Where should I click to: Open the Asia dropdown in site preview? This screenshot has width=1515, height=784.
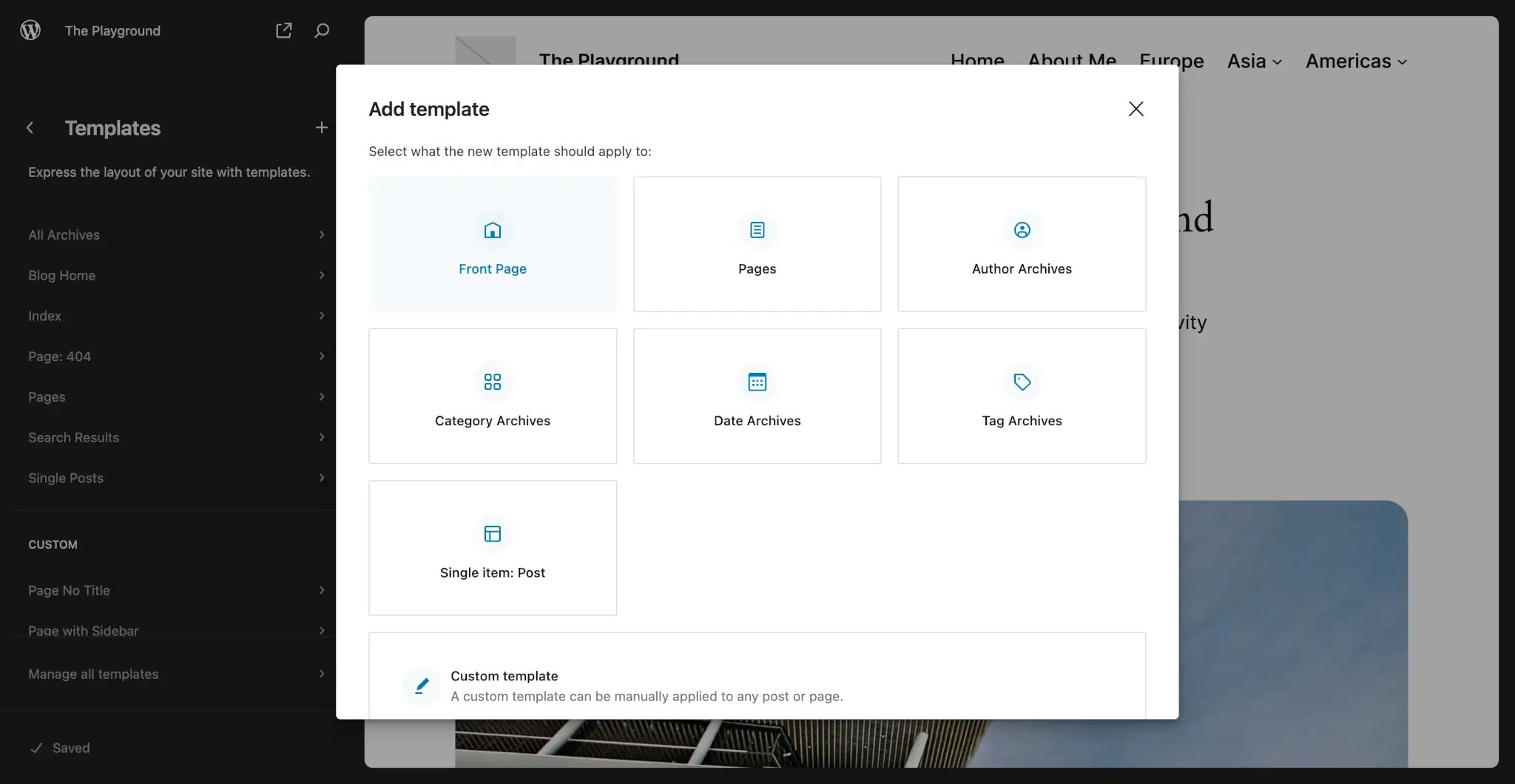coord(1254,61)
